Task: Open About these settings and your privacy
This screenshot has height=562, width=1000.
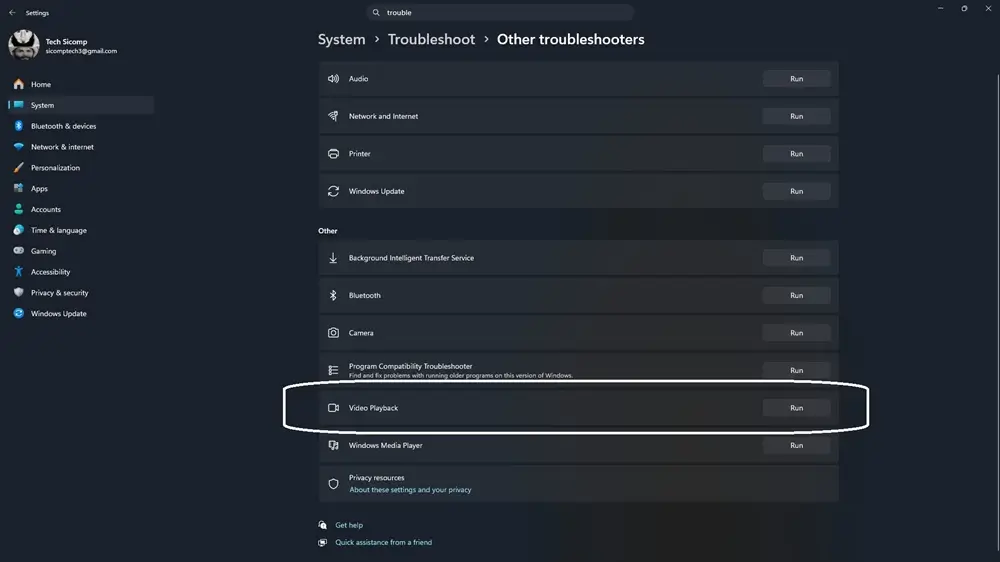Action: coord(410,490)
